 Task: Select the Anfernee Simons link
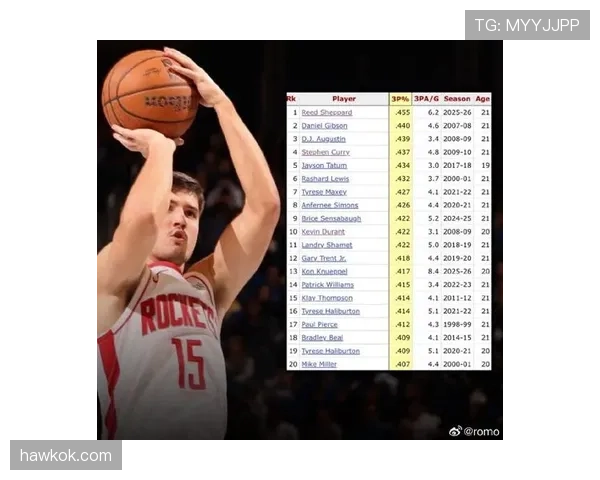coord(329,205)
